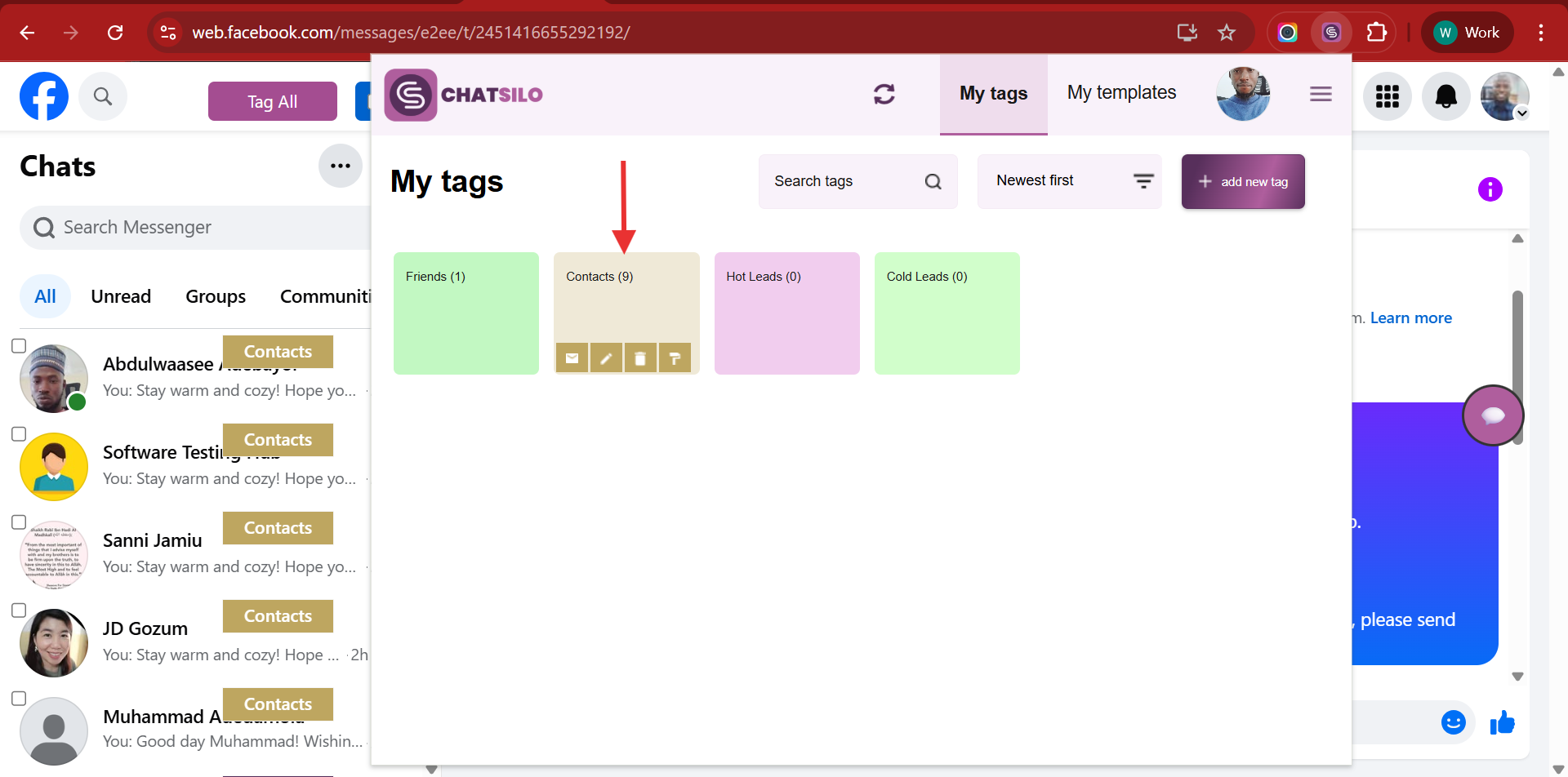The height and width of the screenshot is (777, 1568).
Task: Switch to the My templates tab
Action: coord(1121,93)
